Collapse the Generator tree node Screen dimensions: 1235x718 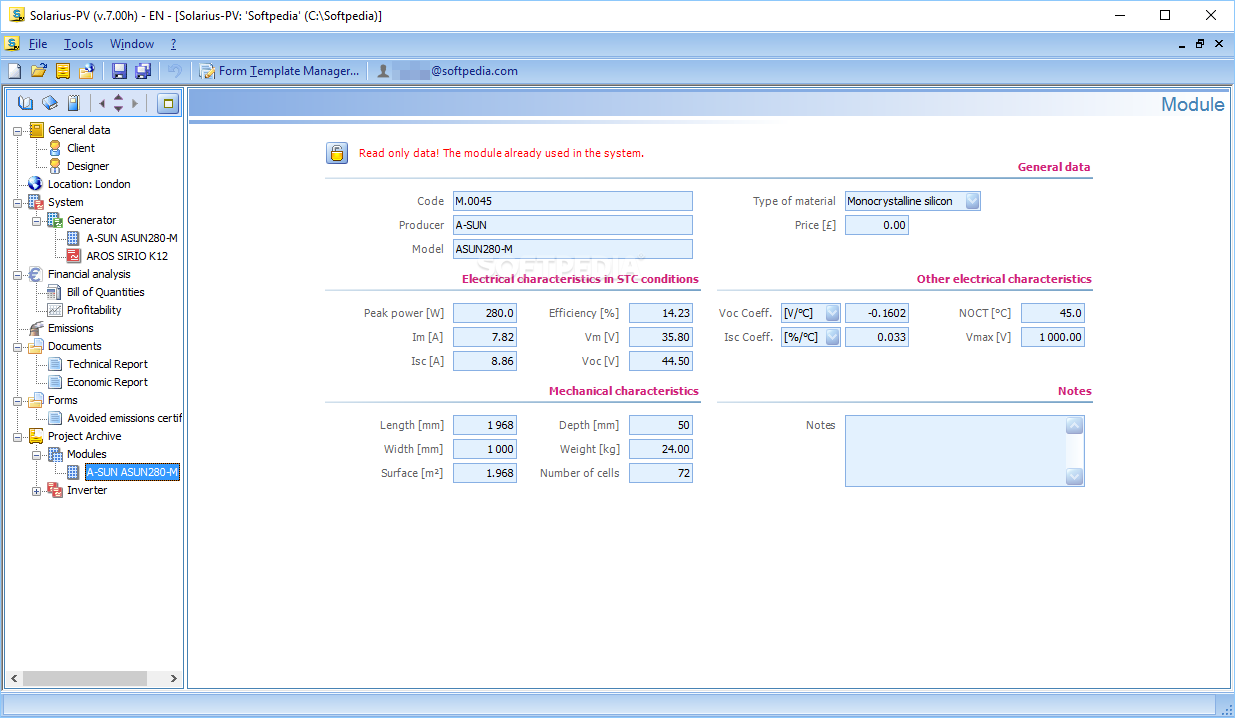coord(37,220)
